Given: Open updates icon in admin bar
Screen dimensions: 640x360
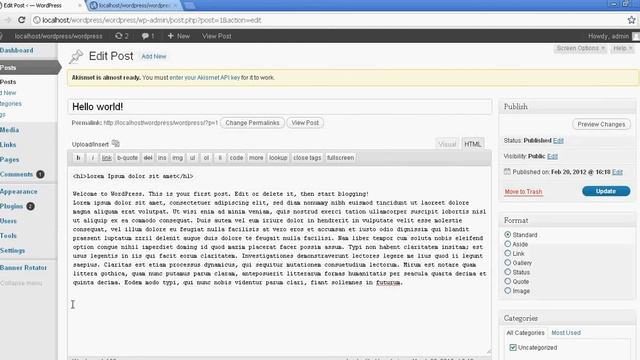Looking at the screenshot, I should point(122,36).
